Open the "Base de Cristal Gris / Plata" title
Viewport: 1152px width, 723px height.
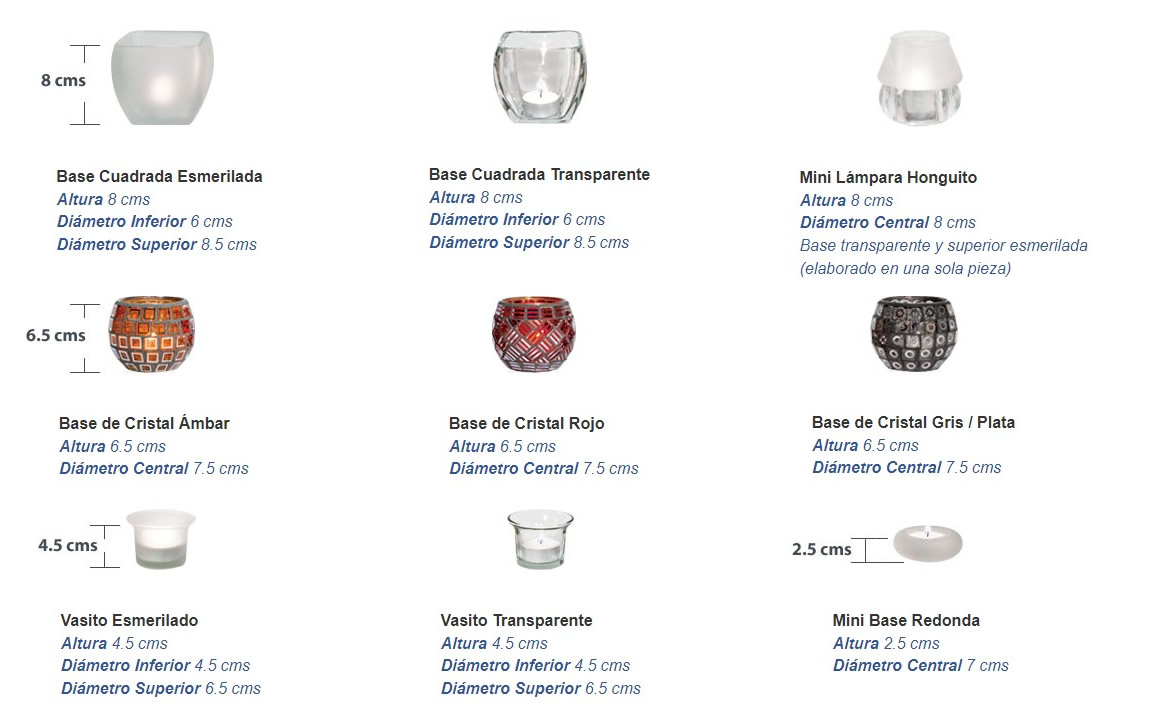(x=913, y=422)
